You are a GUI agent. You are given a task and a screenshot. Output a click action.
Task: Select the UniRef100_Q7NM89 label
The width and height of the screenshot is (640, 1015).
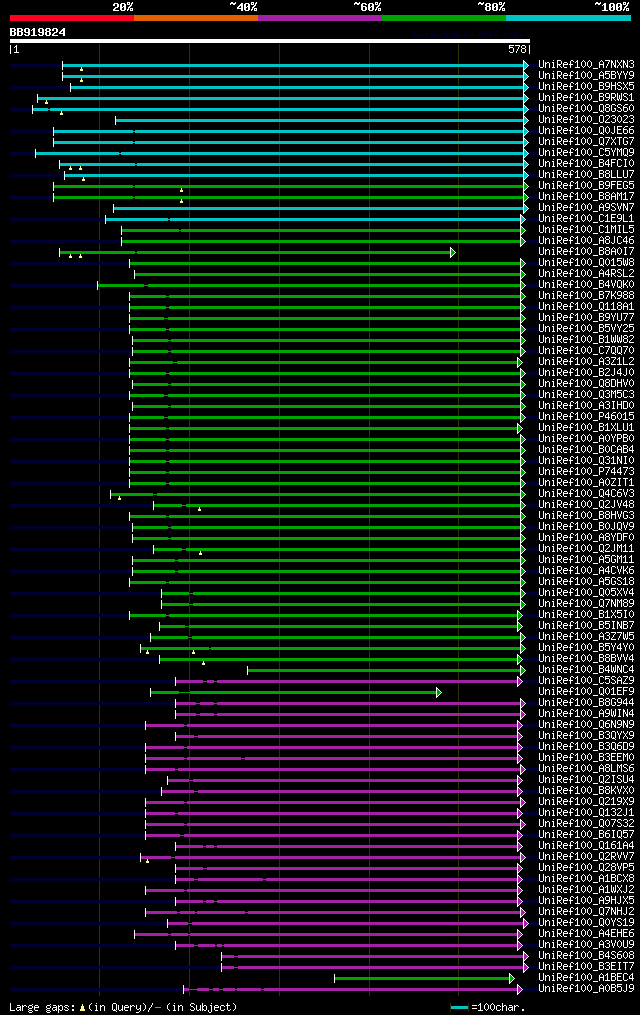click(586, 604)
